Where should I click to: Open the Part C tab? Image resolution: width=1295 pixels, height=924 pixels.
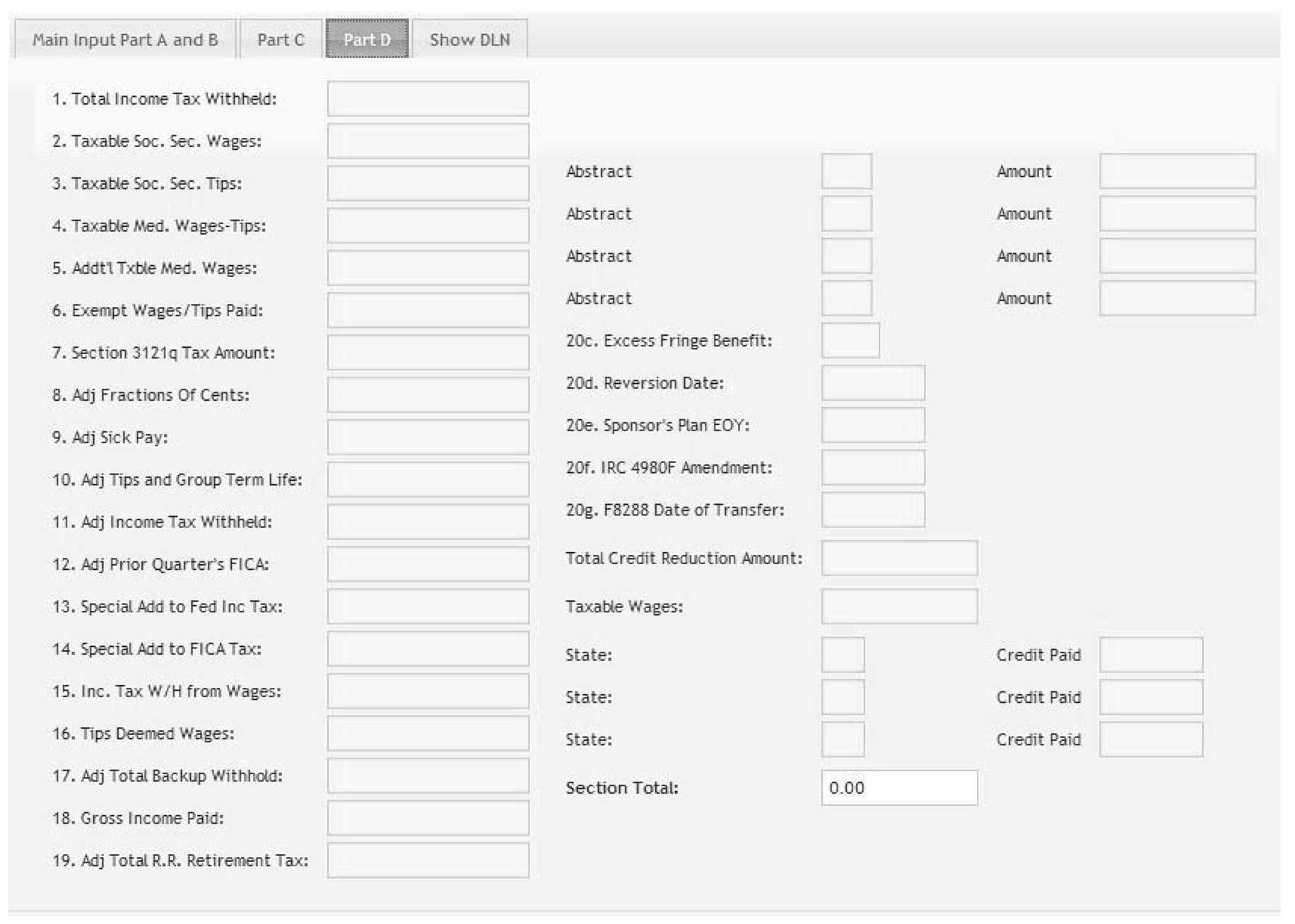pos(281,40)
